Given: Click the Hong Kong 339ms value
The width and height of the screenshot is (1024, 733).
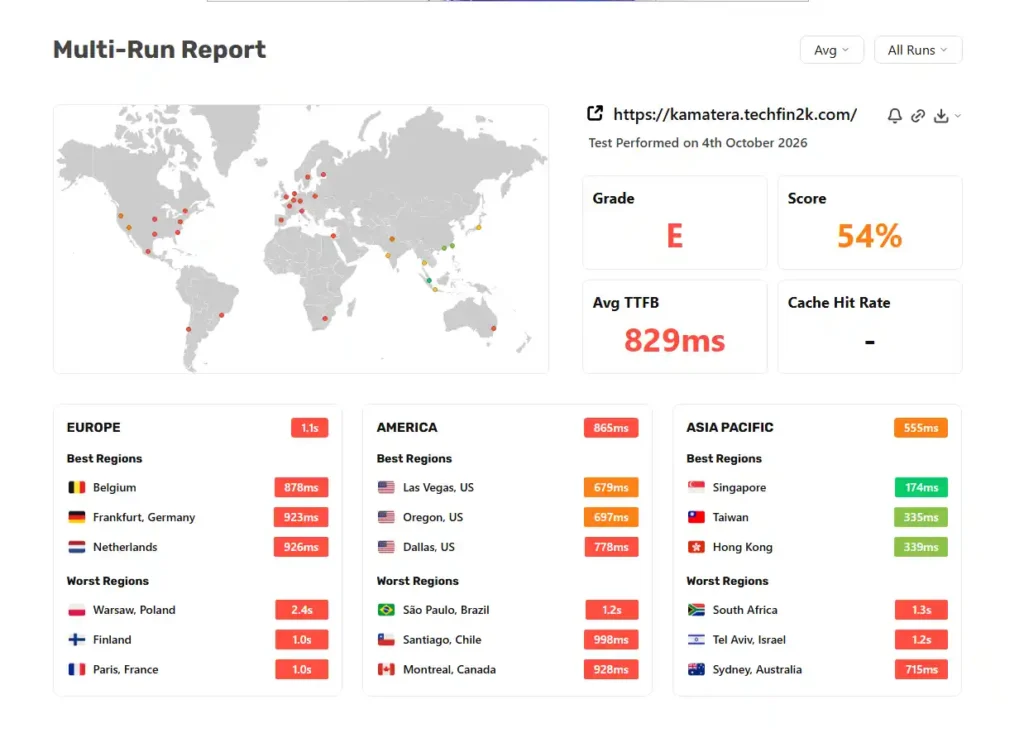Looking at the screenshot, I should (921, 547).
